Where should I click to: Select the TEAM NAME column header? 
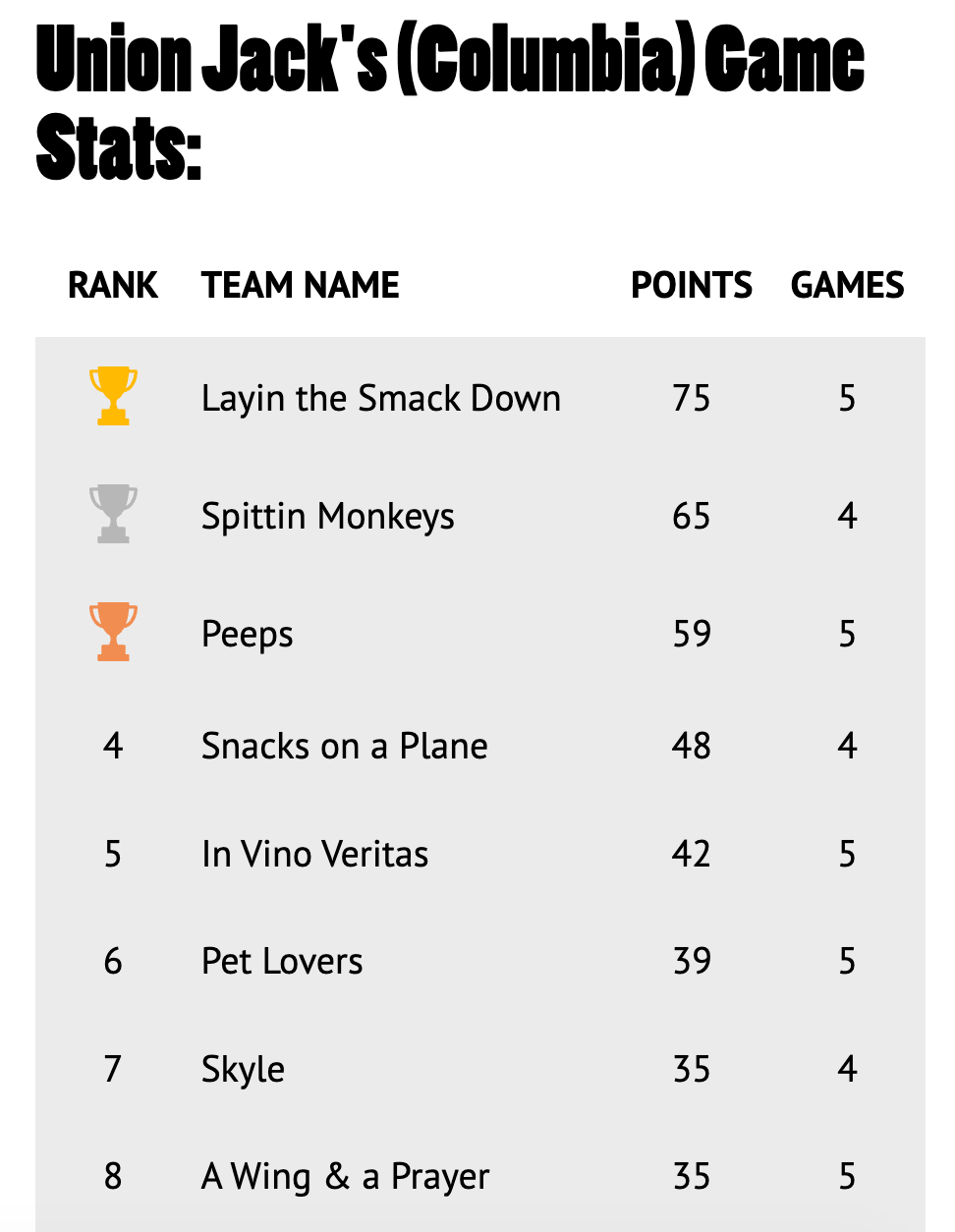pyautogui.click(x=301, y=285)
